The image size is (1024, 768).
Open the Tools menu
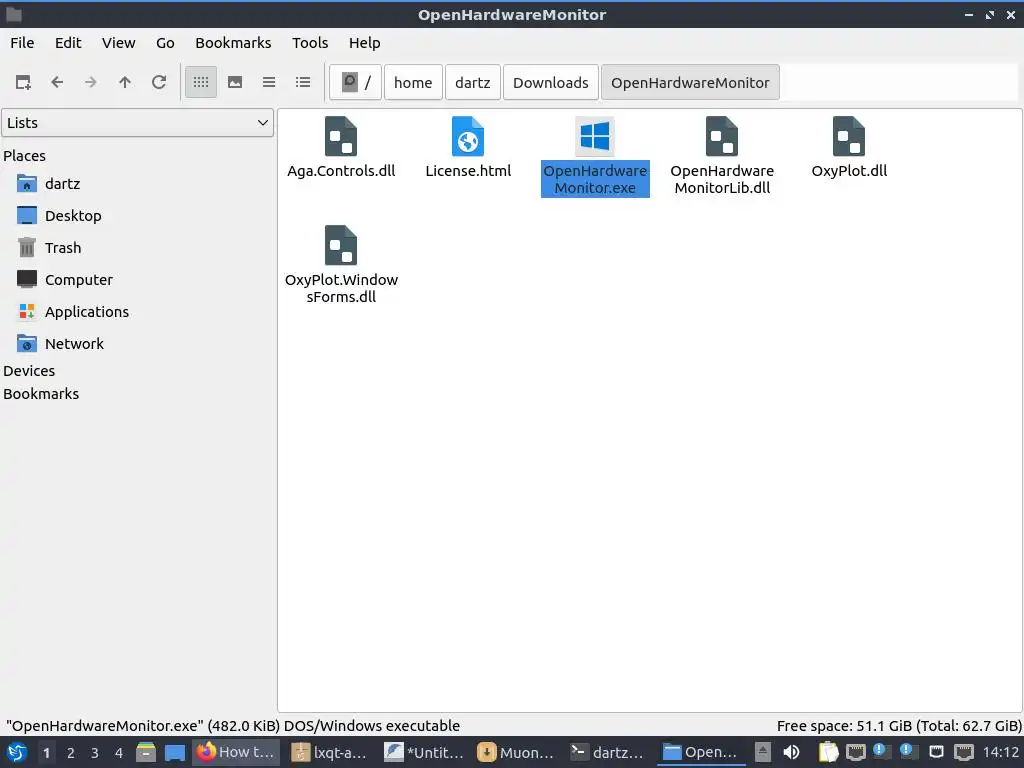310,43
